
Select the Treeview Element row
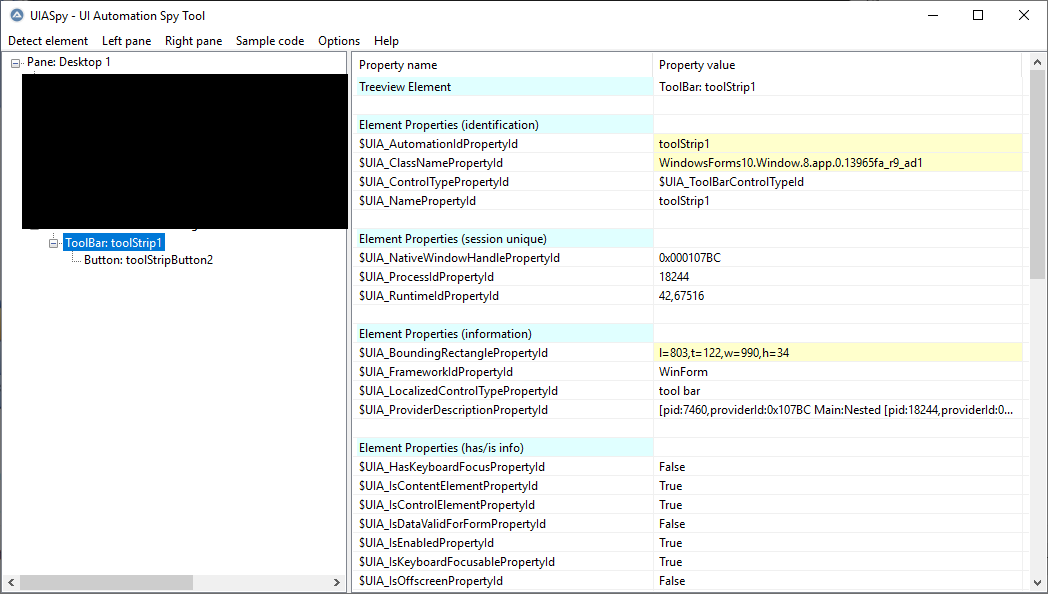(x=688, y=87)
